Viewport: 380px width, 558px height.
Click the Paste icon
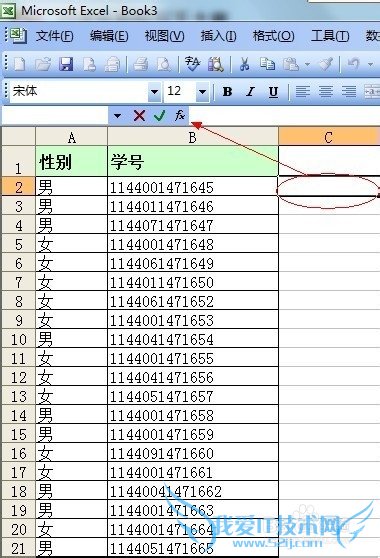click(291, 64)
